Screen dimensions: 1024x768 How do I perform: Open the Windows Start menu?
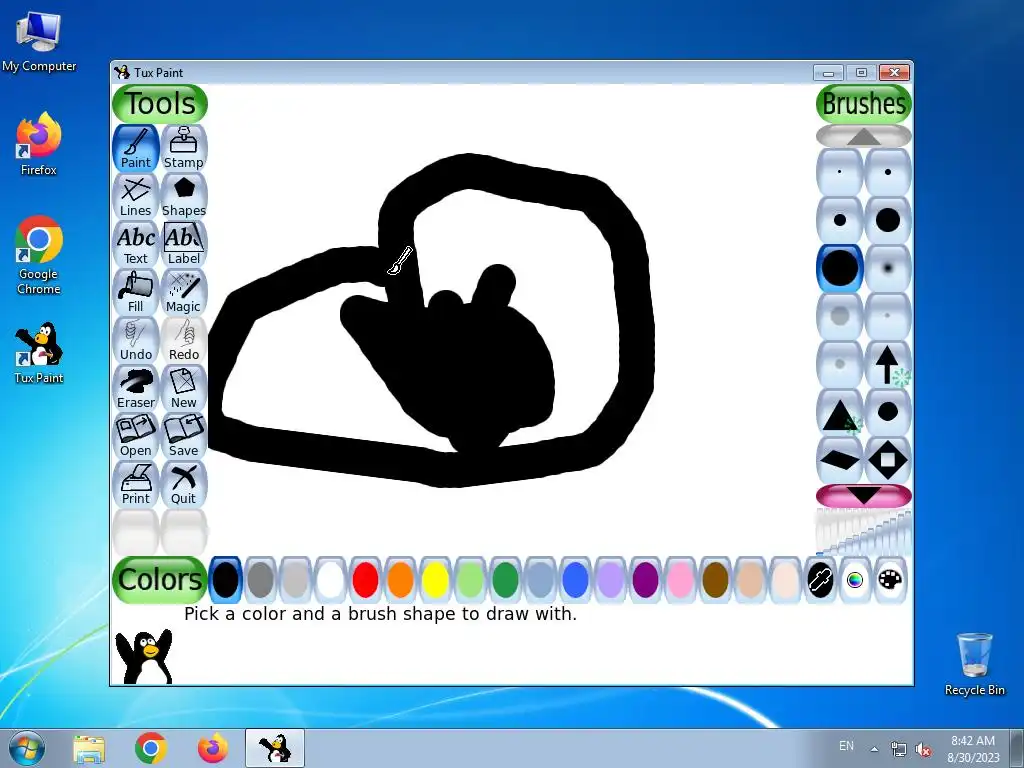pos(26,748)
